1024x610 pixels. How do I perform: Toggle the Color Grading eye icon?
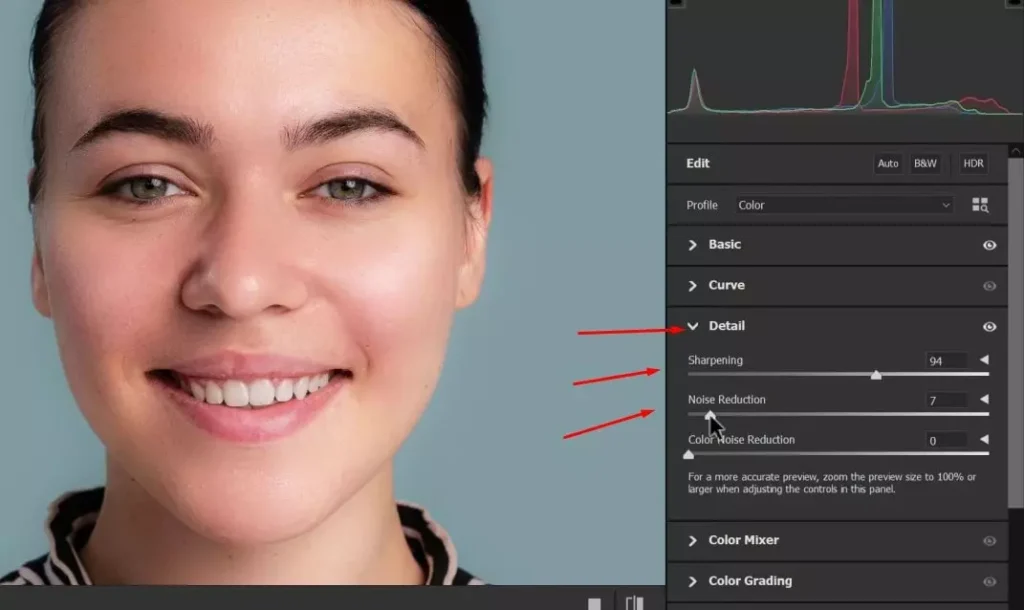click(989, 581)
